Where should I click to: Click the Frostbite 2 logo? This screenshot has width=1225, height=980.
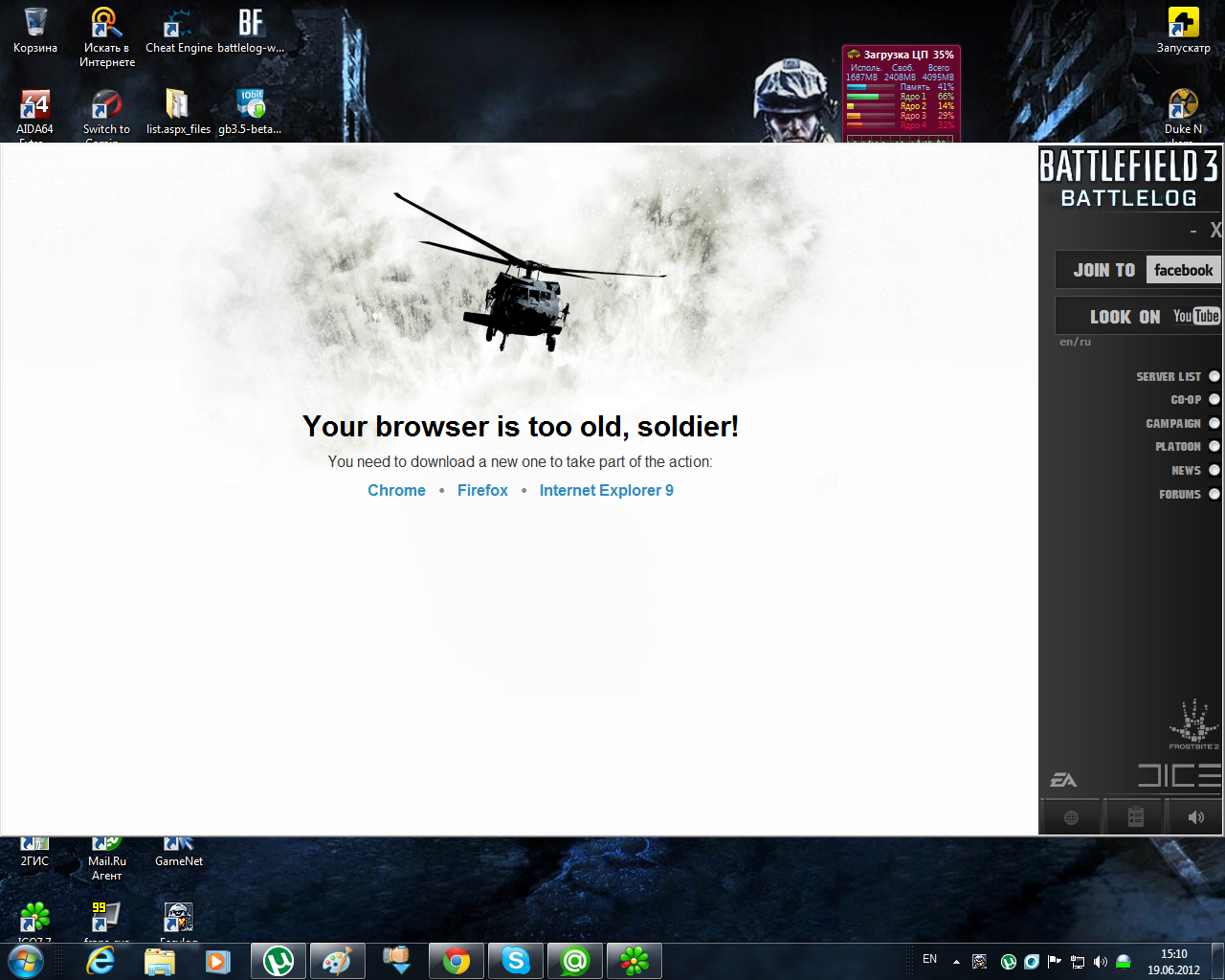(x=1193, y=724)
